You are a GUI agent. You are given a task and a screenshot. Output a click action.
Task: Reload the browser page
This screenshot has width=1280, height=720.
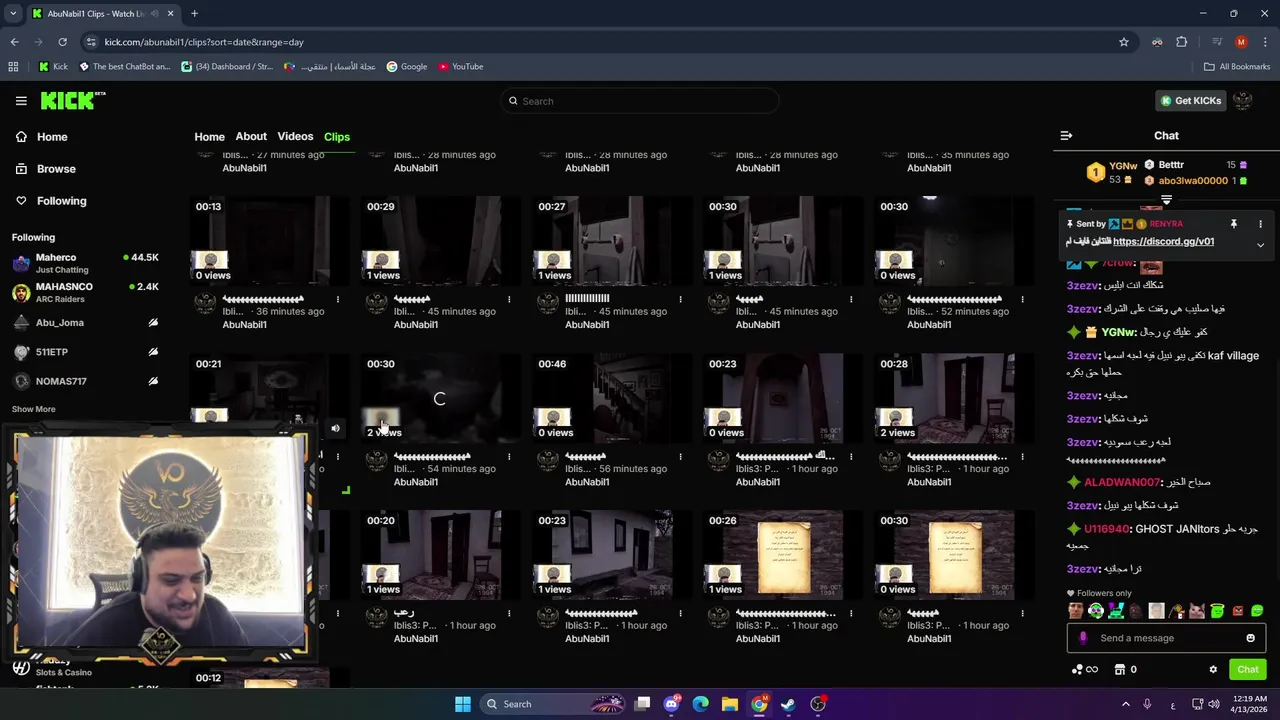point(62,42)
